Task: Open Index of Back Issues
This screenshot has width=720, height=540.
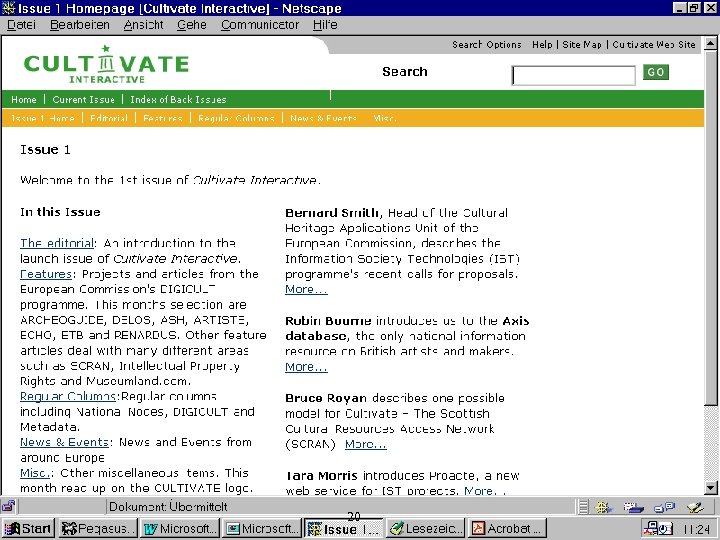Action: click(x=178, y=99)
